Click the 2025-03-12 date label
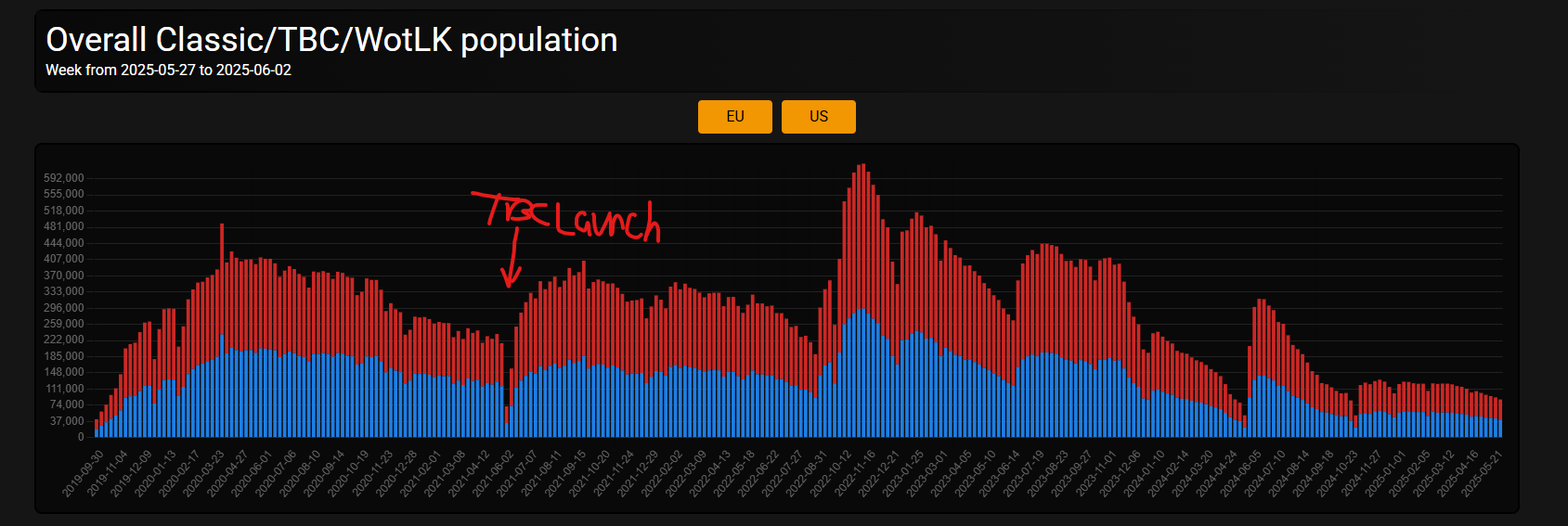 coord(1434,474)
